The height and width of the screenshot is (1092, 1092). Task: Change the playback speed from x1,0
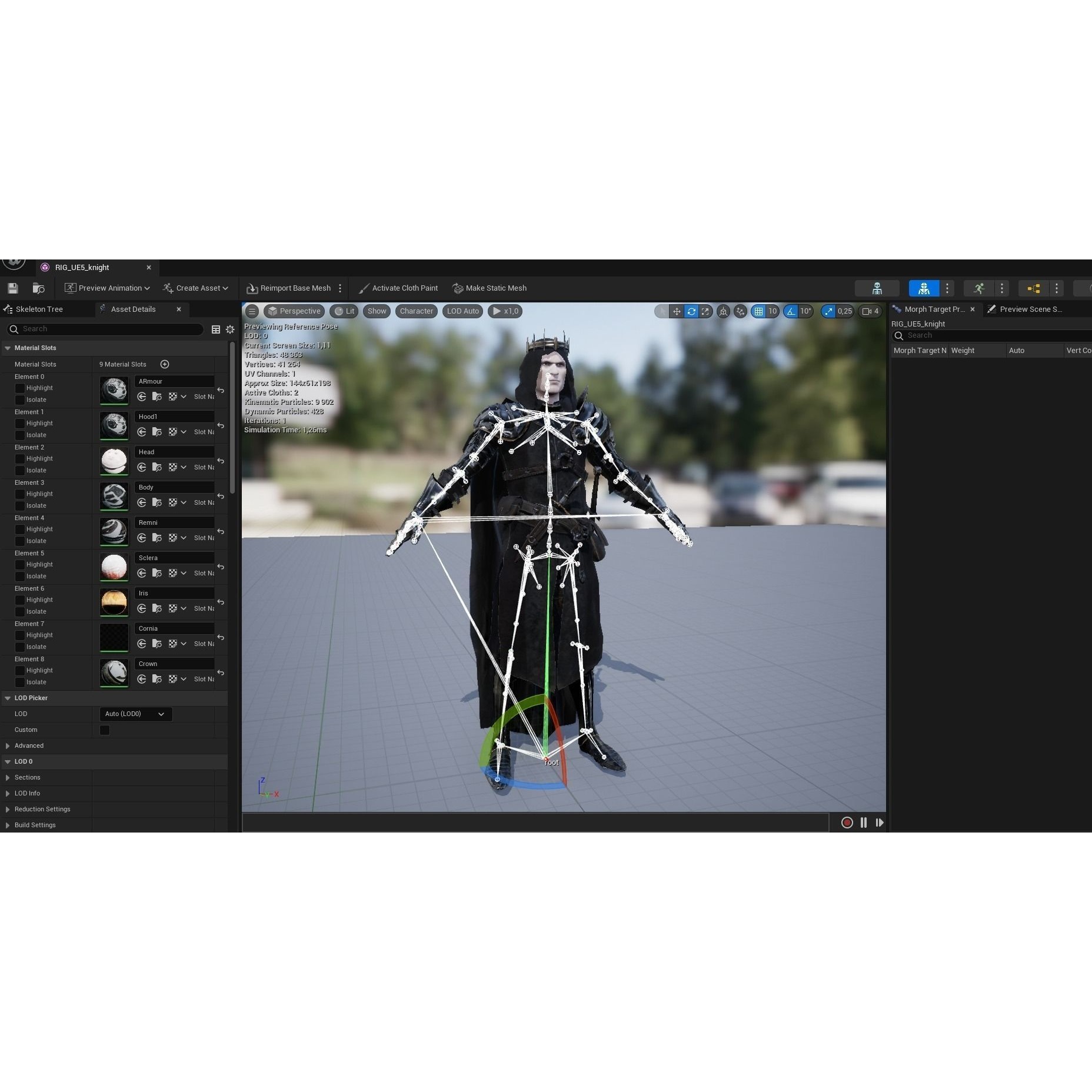click(505, 311)
